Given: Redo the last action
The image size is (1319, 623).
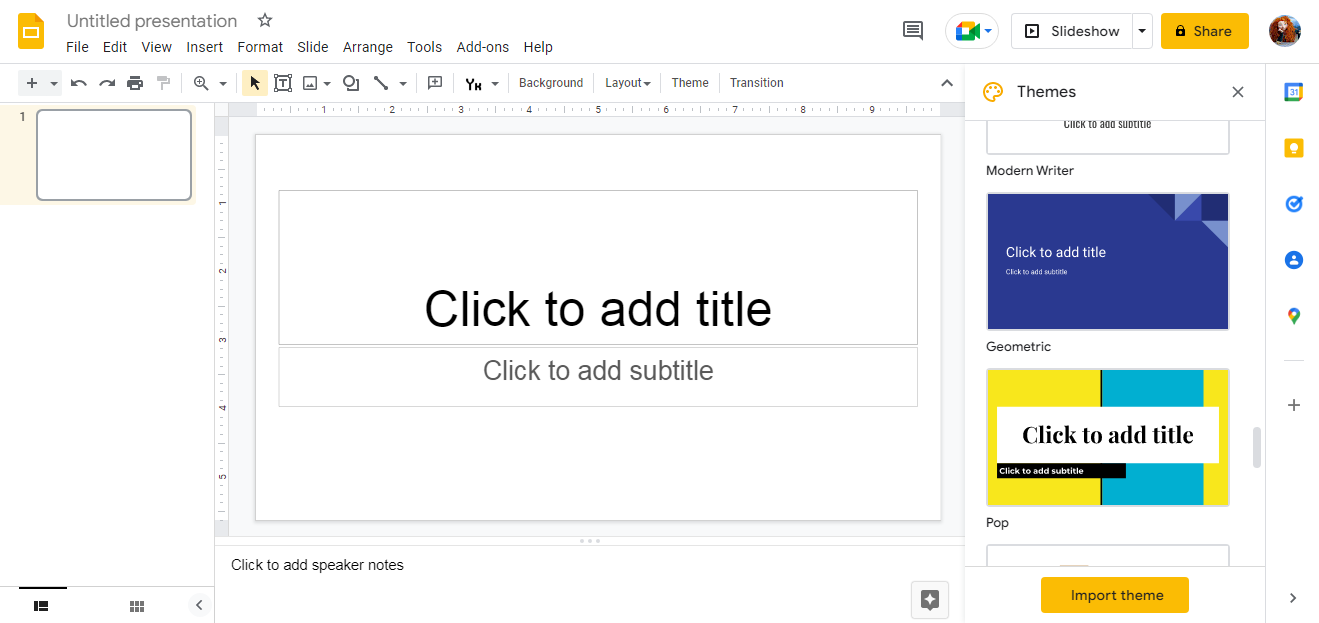Looking at the screenshot, I should (107, 83).
